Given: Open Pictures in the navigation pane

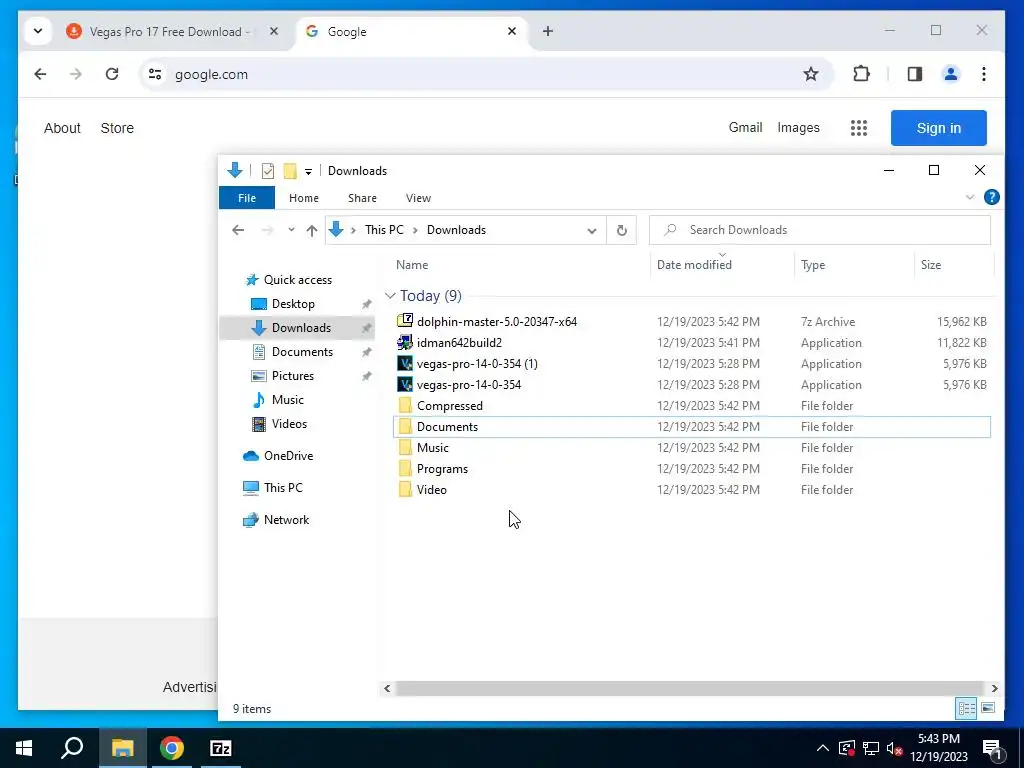Looking at the screenshot, I should pos(292,376).
